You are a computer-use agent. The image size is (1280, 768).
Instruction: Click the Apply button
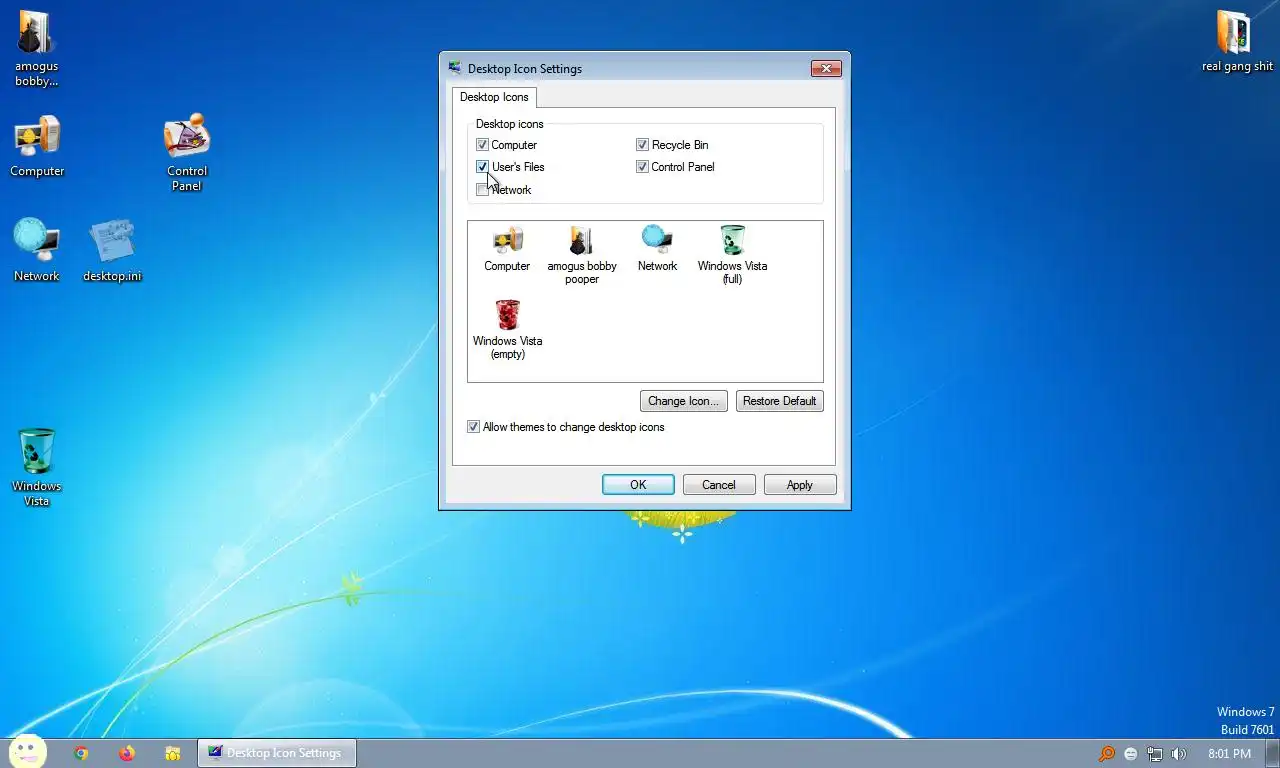pos(800,485)
